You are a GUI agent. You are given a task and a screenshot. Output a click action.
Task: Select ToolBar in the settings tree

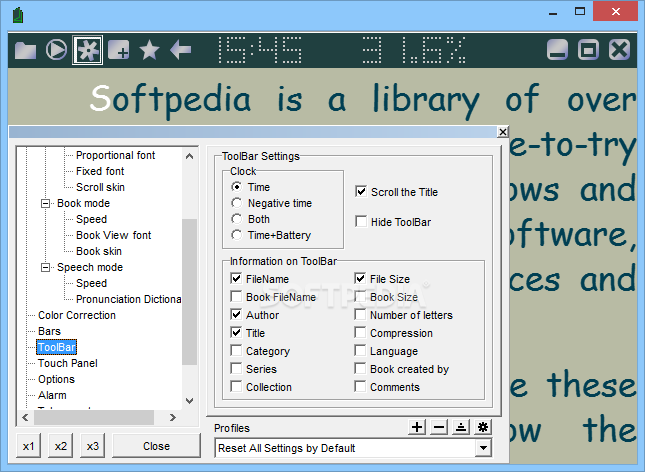tap(57, 347)
